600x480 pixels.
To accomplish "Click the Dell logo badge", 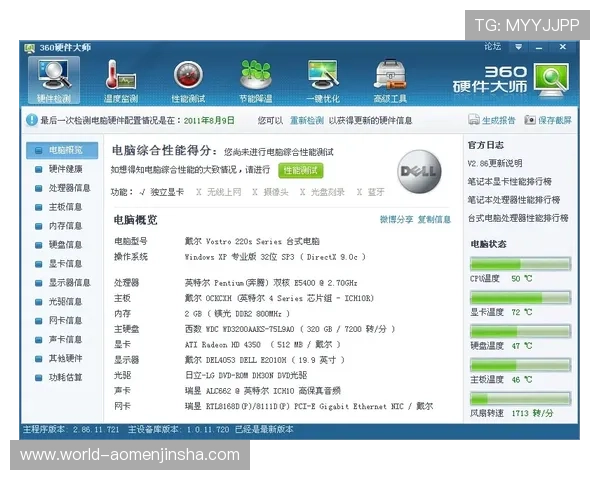I will 419,172.
